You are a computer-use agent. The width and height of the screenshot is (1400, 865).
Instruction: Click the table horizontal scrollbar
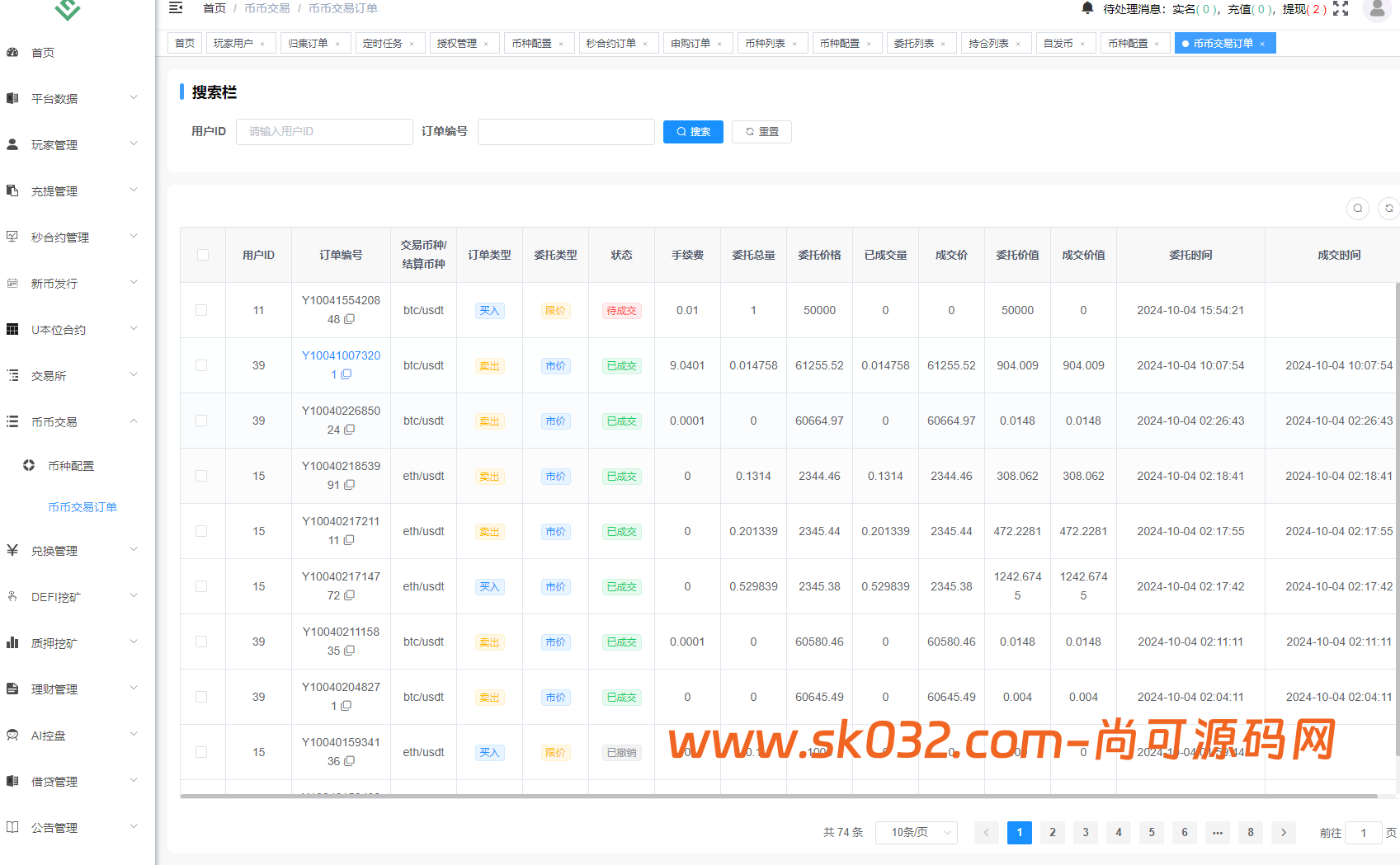[779, 797]
